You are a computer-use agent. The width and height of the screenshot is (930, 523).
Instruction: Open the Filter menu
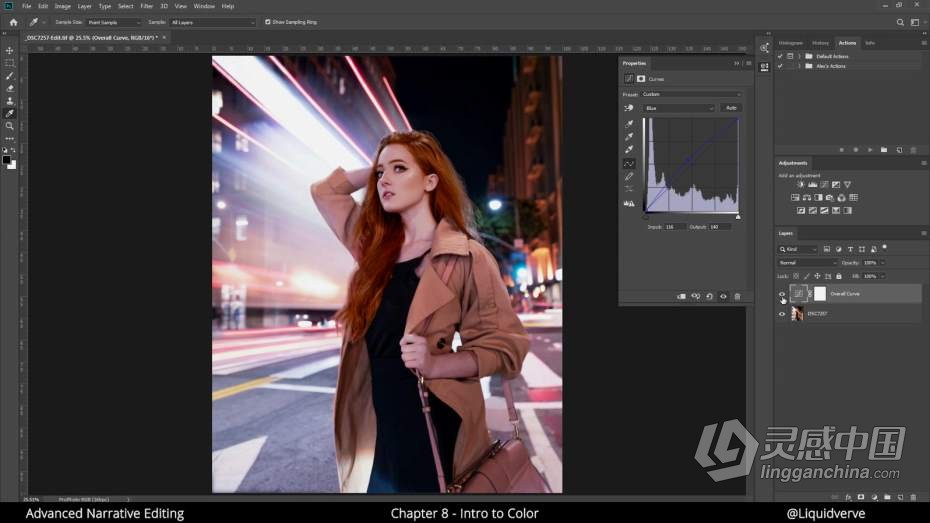(146, 6)
